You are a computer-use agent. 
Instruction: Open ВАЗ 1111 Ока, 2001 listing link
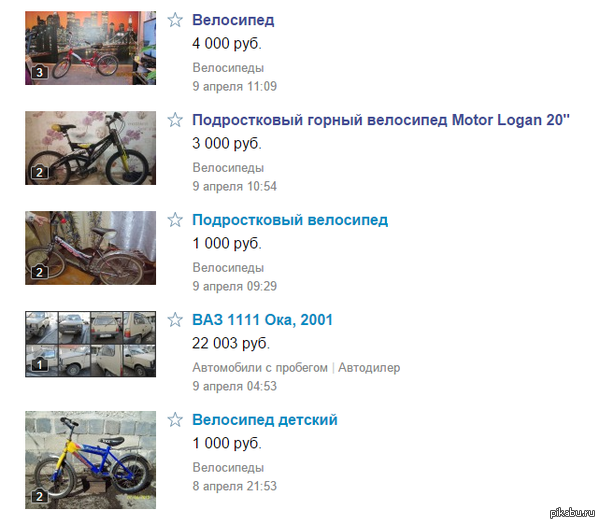click(x=262, y=320)
